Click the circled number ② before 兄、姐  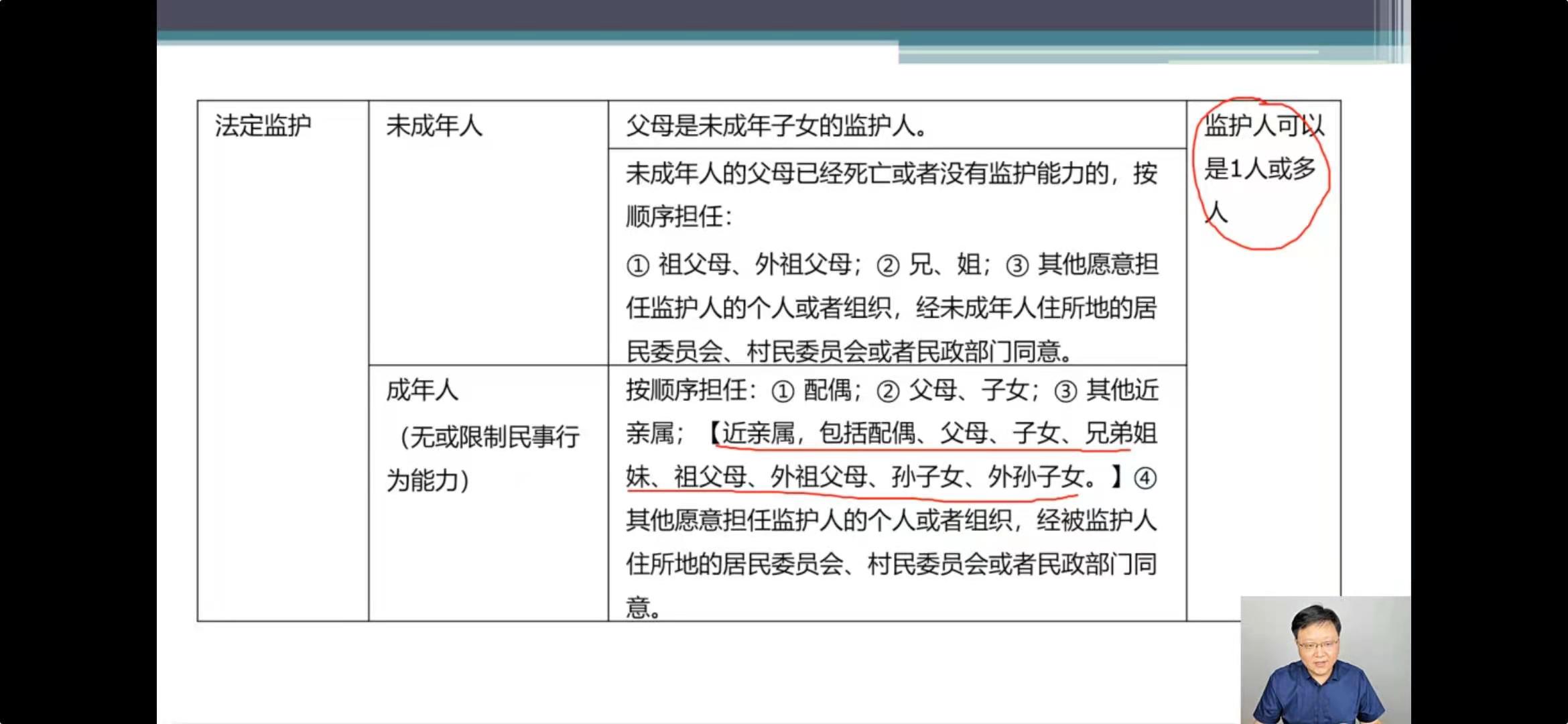(x=888, y=265)
